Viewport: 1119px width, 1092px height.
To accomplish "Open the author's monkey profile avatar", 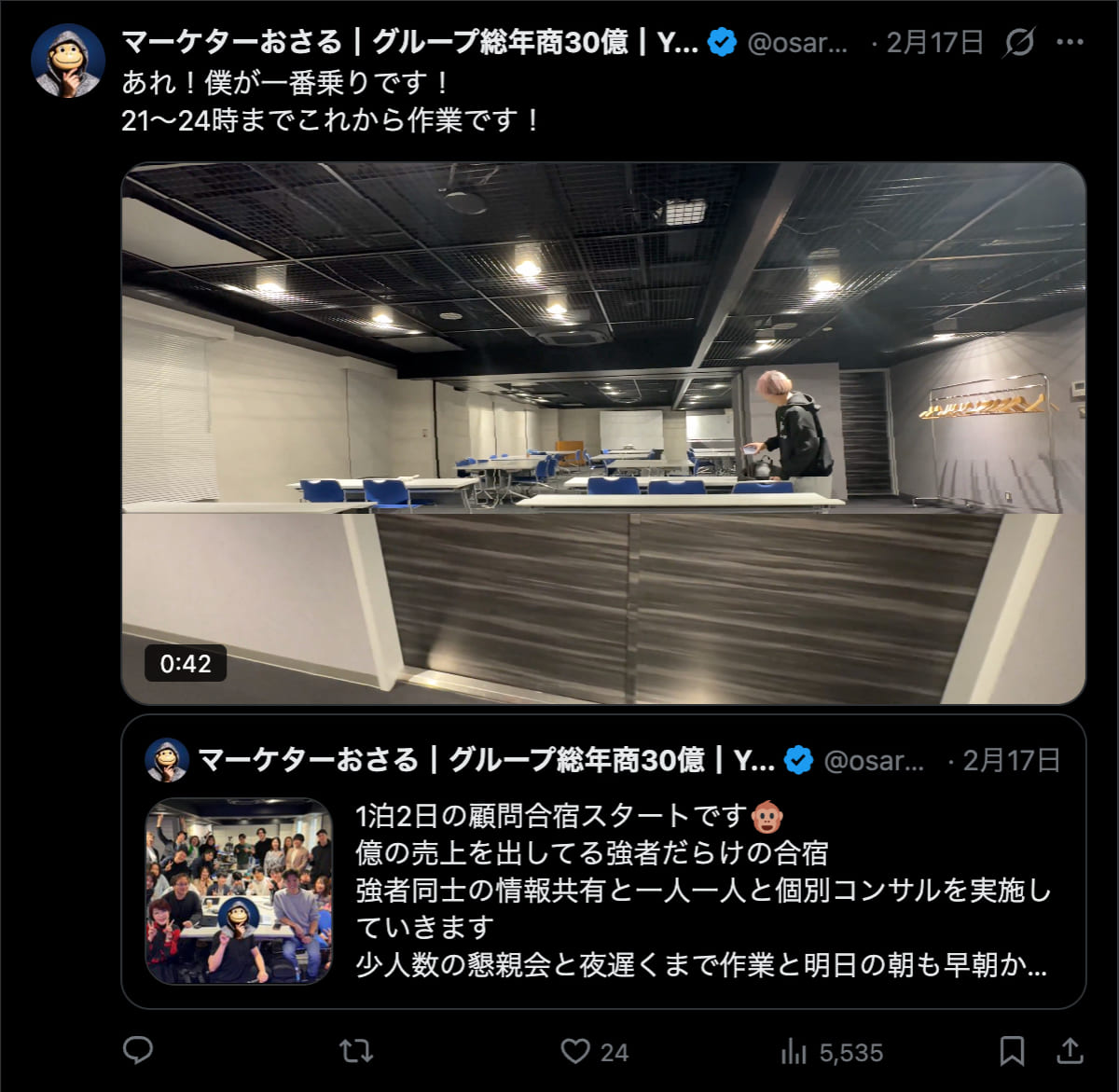I will click(67, 61).
